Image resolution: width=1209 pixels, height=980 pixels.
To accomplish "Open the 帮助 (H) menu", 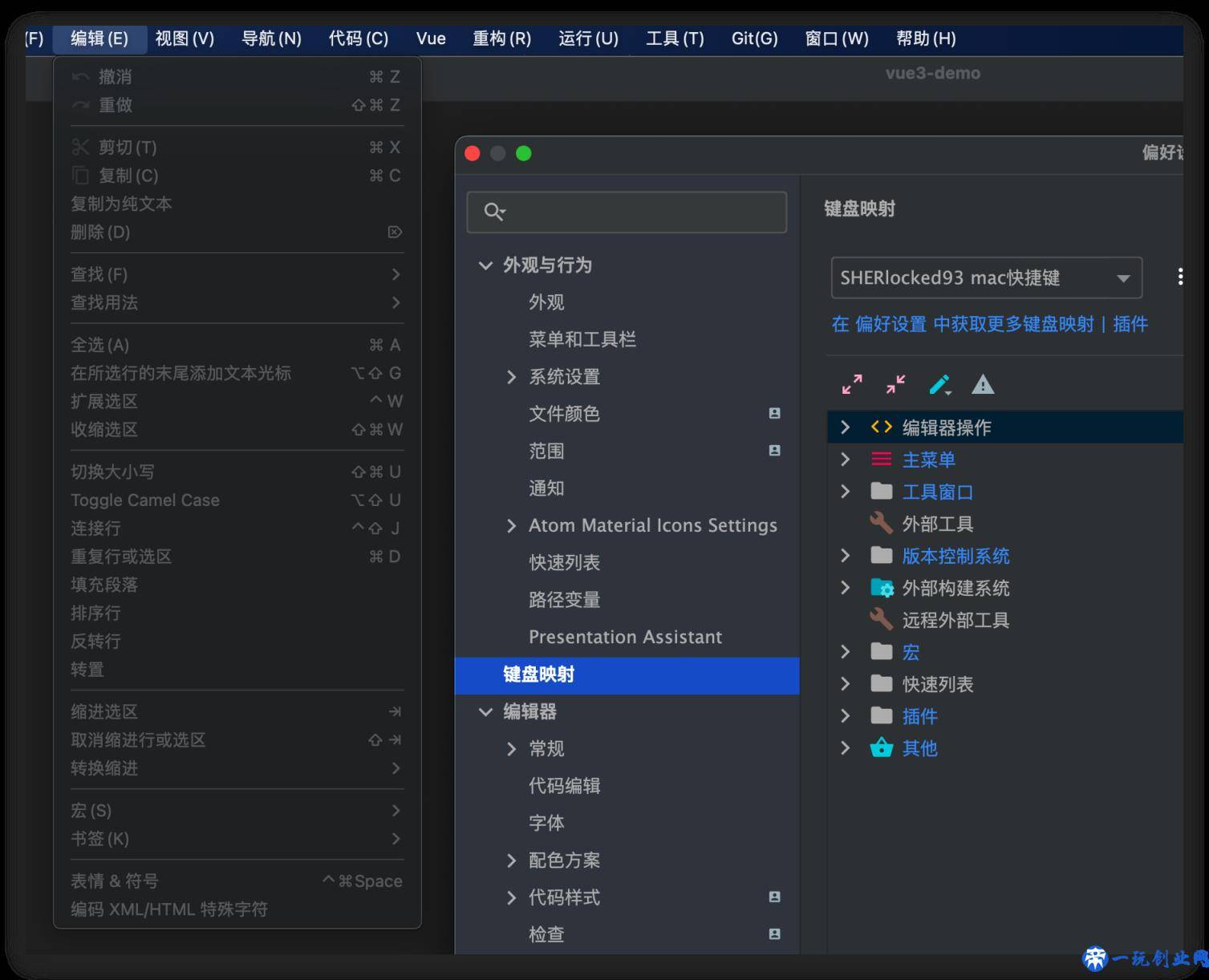I will [x=926, y=38].
